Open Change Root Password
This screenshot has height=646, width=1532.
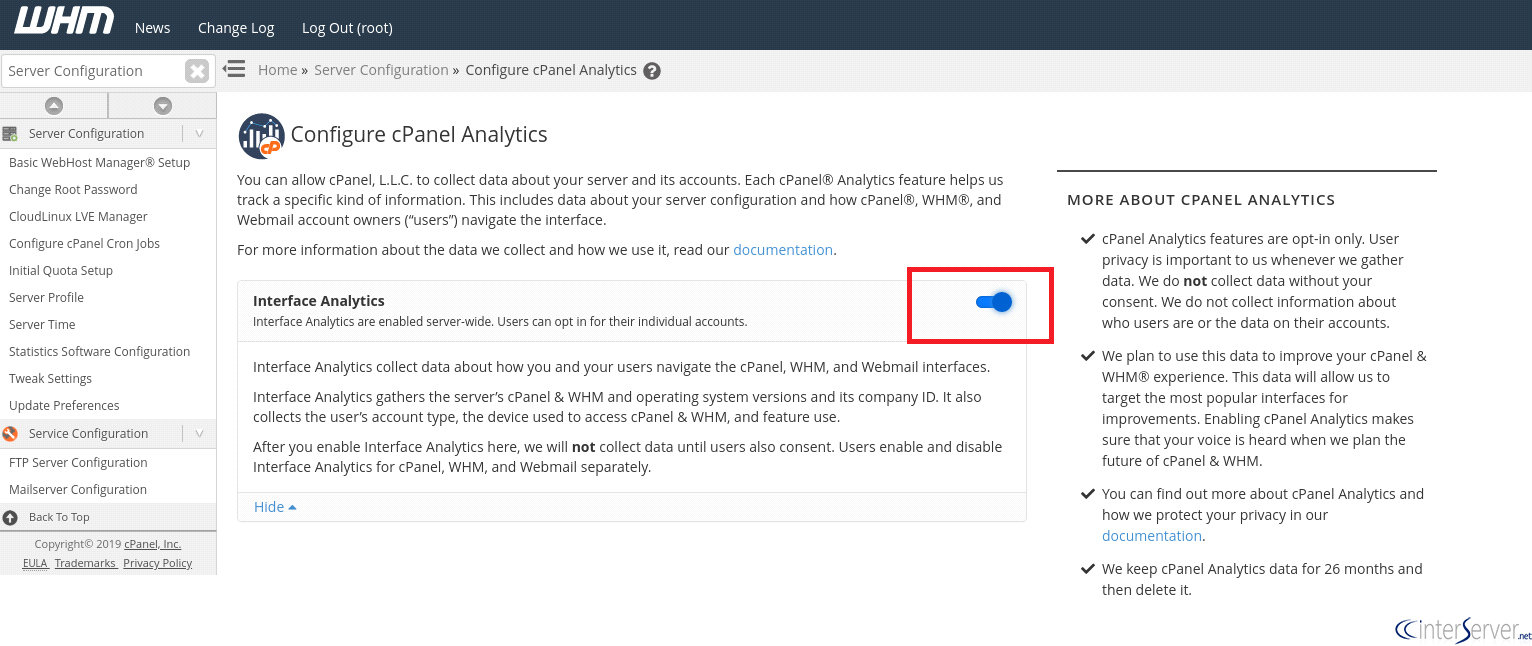point(73,190)
